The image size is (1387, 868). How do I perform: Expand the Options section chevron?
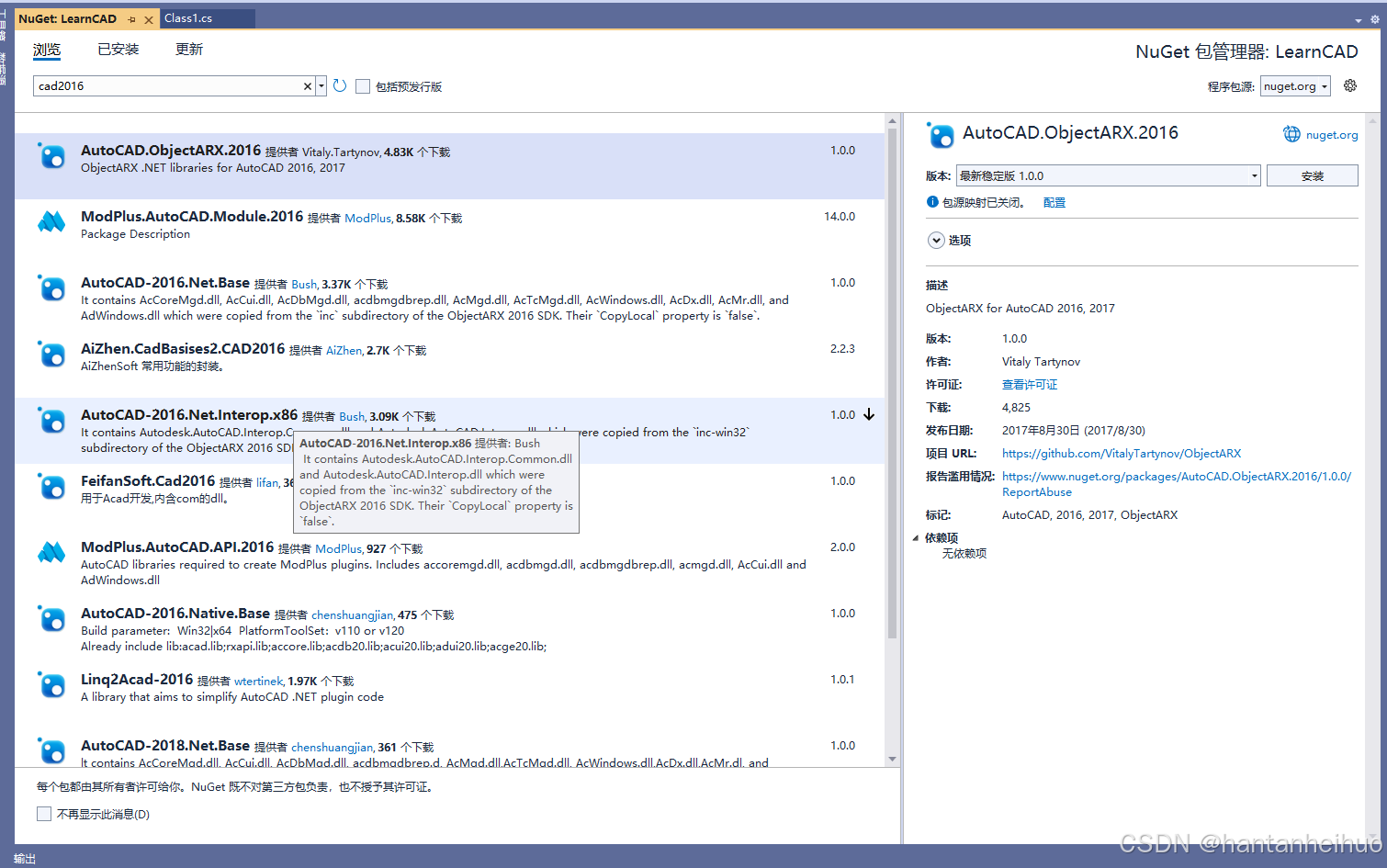(x=936, y=241)
